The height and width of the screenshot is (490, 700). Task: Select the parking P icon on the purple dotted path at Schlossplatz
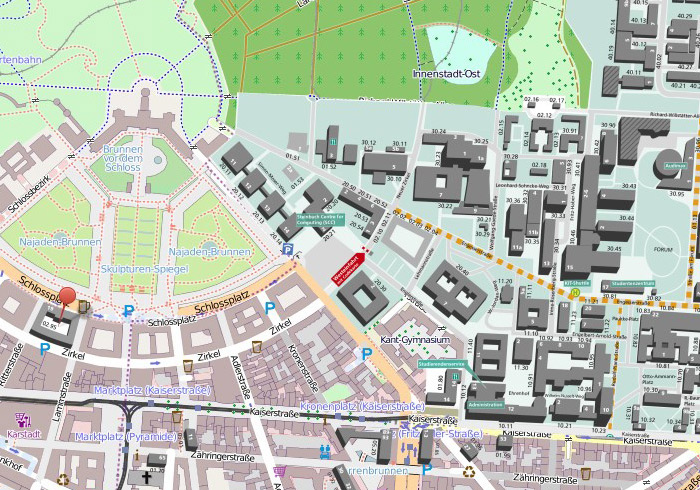129,310
